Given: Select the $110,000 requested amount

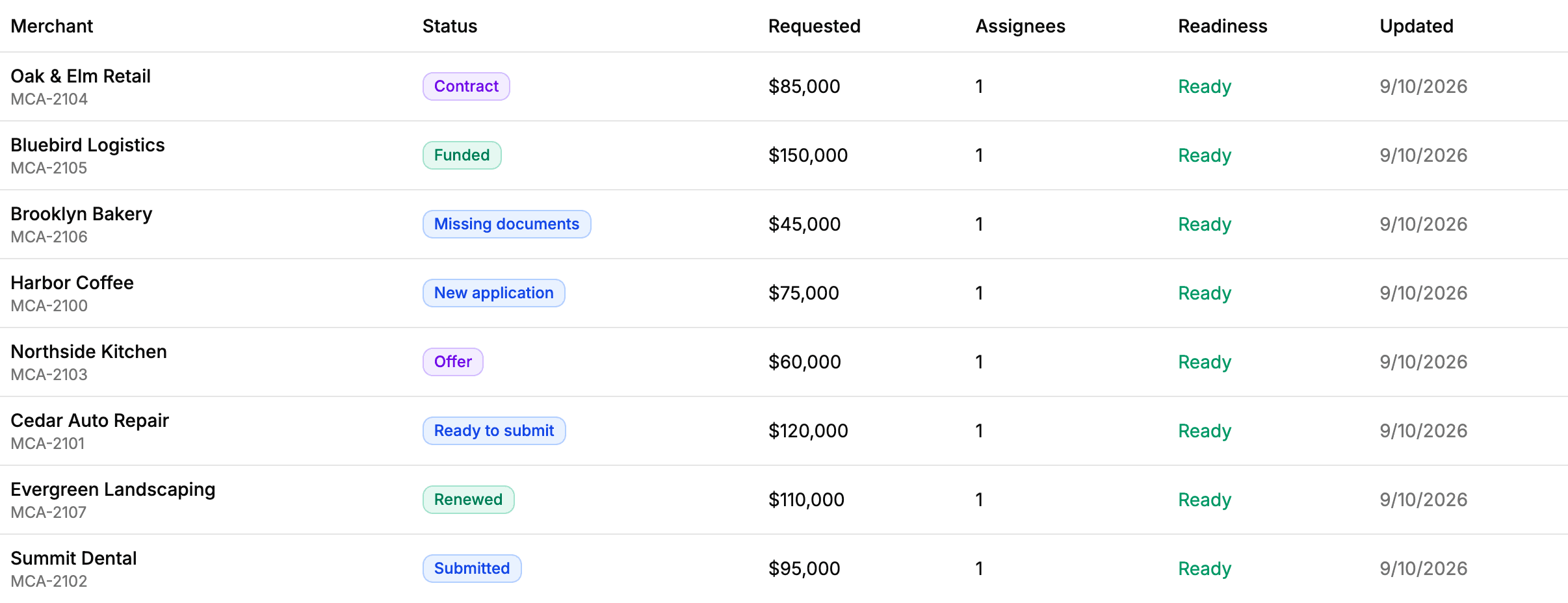Looking at the screenshot, I should (x=806, y=500).
